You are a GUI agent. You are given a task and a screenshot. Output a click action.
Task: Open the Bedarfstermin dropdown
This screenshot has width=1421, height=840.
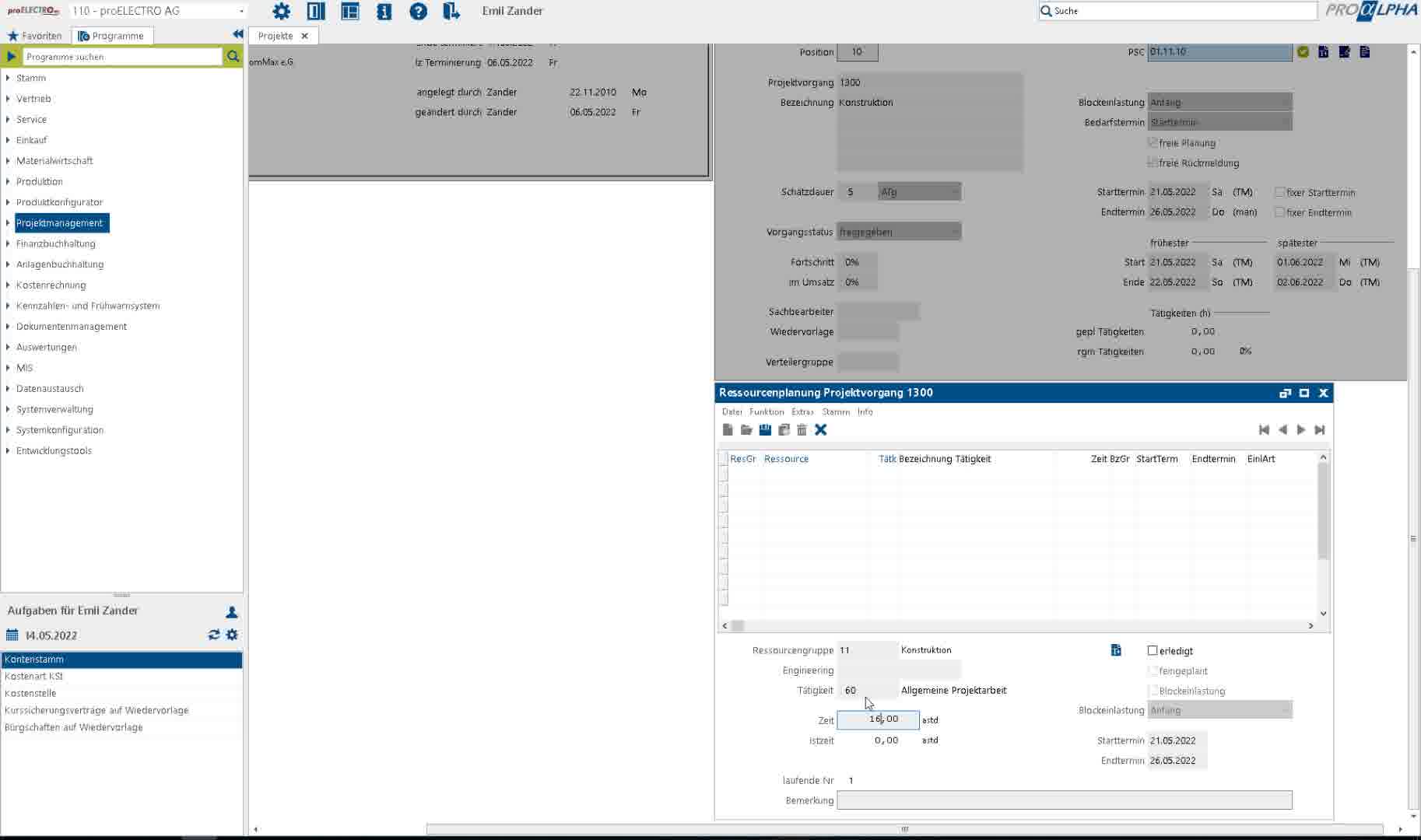1219,122
